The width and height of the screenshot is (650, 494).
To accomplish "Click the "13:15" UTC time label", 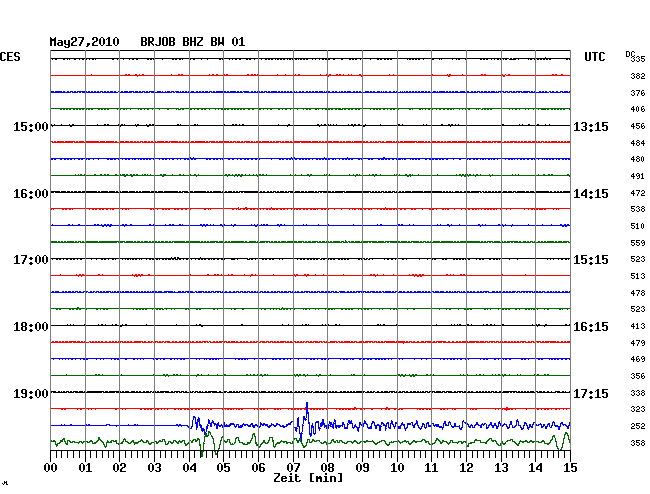I will coord(591,126).
